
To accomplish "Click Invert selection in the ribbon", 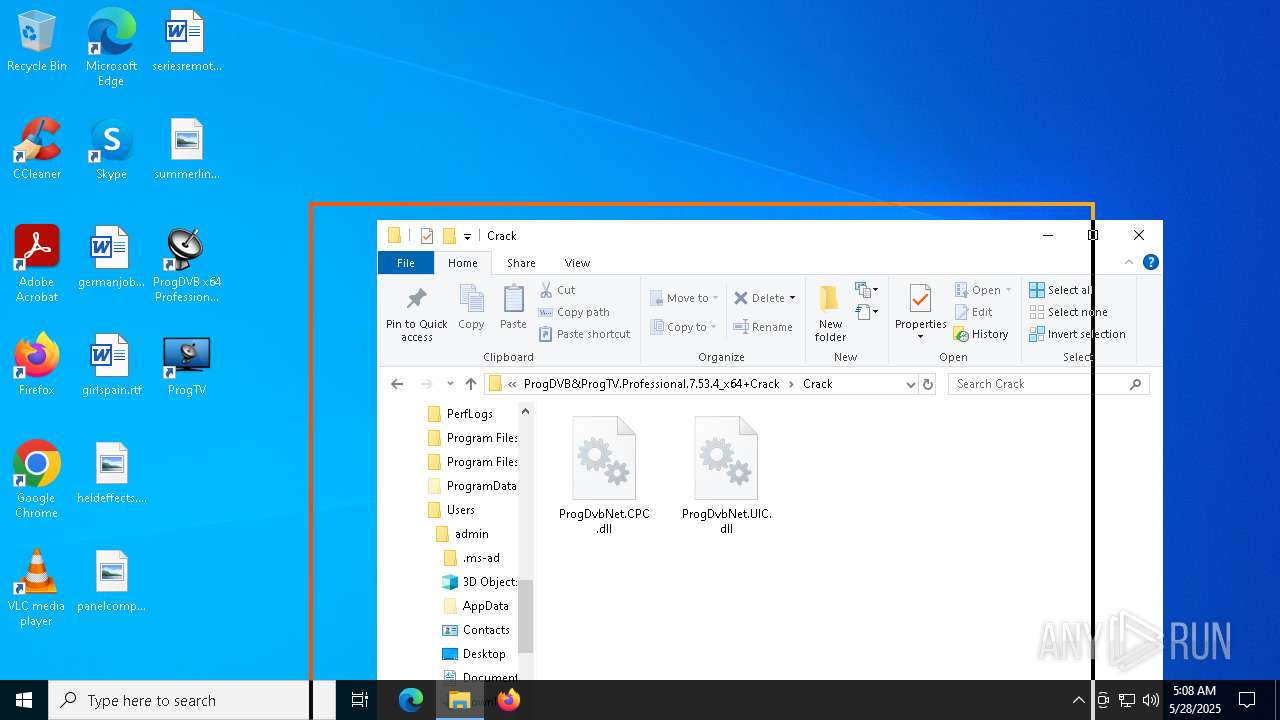I will [1077, 334].
